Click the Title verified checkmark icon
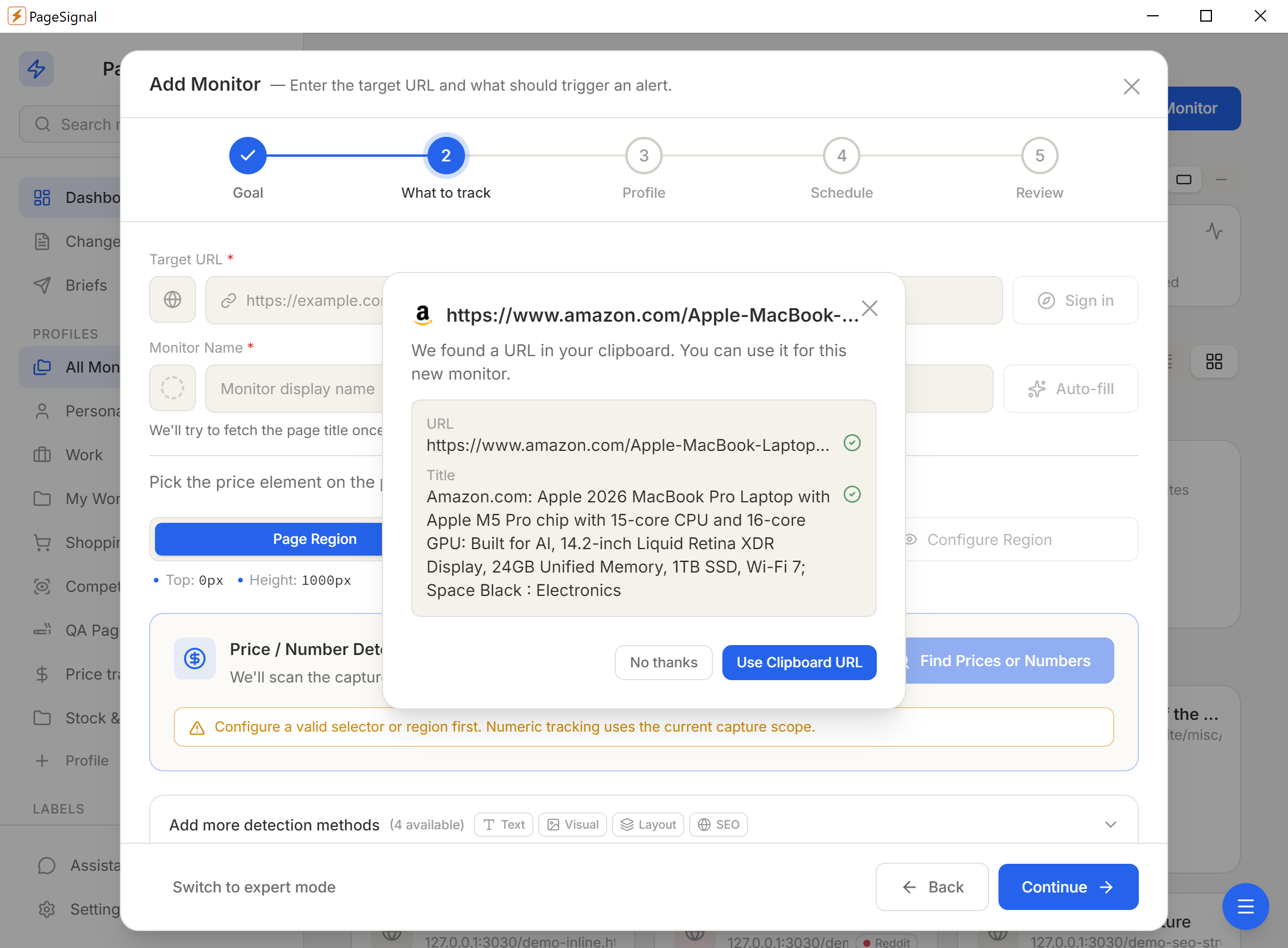1288x948 pixels. coord(852,494)
